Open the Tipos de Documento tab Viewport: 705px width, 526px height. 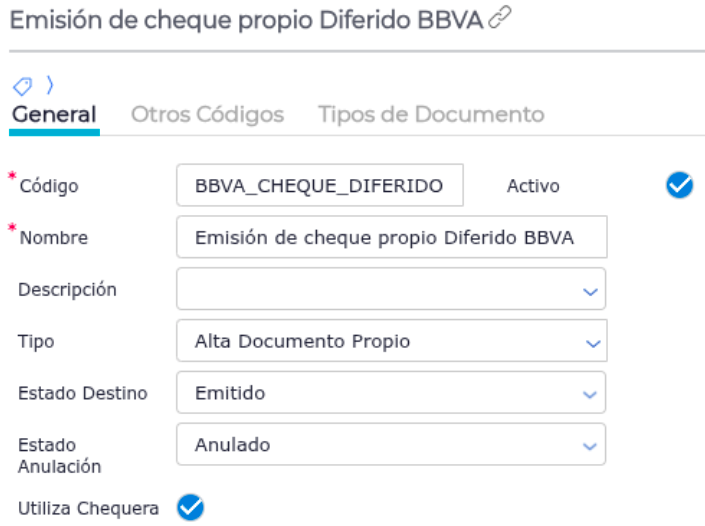click(431, 114)
